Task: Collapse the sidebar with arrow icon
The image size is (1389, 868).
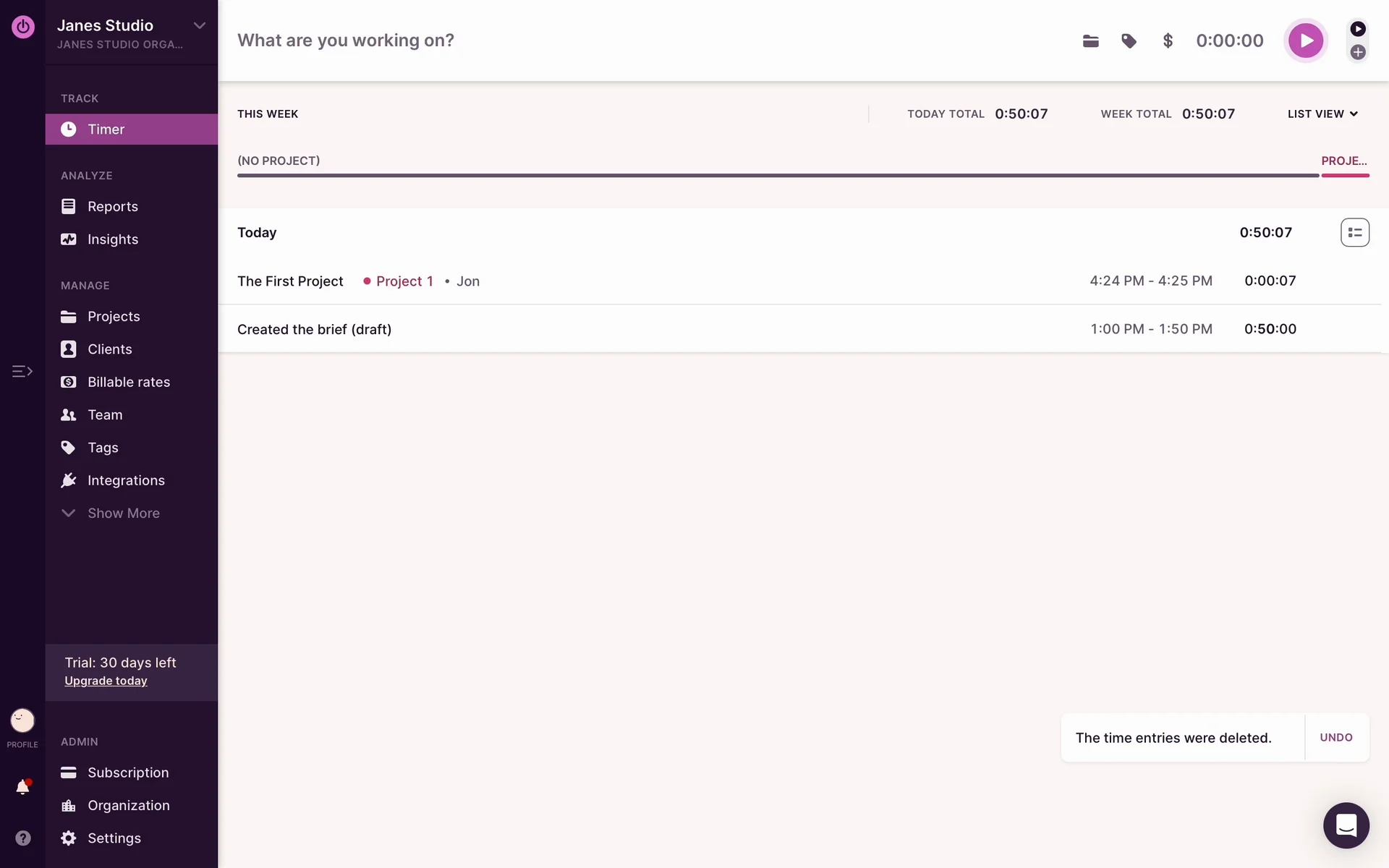Action: 22,371
